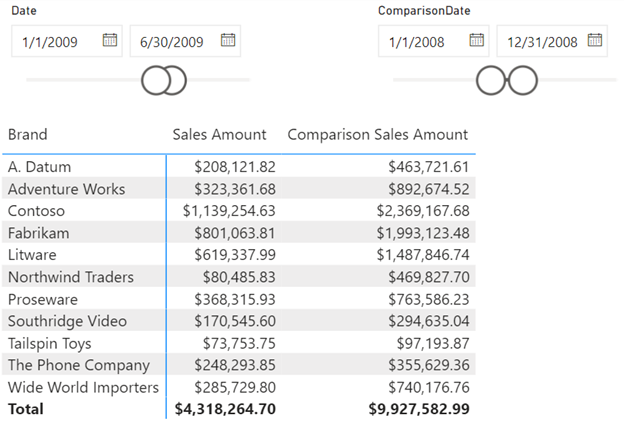The height and width of the screenshot is (425, 624).
Task: Click Tailspin Toys sales value $73,753.75
Action: click(x=239, y=343)
